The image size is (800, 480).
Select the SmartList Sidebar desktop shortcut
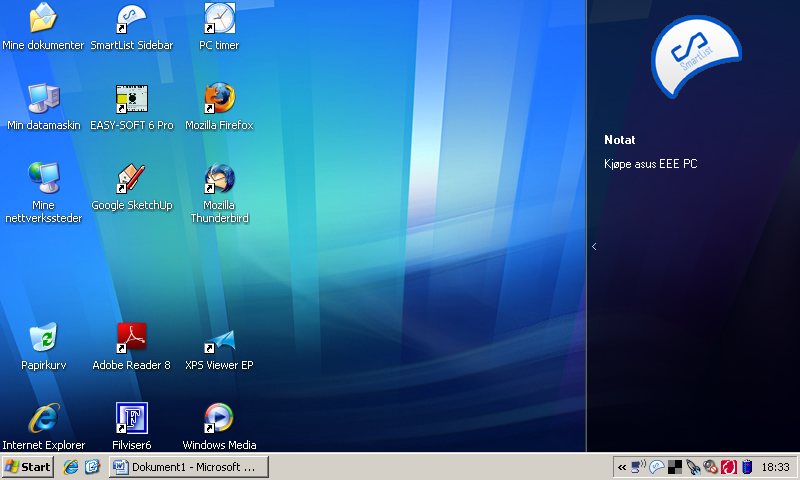(x=132, y=27)
